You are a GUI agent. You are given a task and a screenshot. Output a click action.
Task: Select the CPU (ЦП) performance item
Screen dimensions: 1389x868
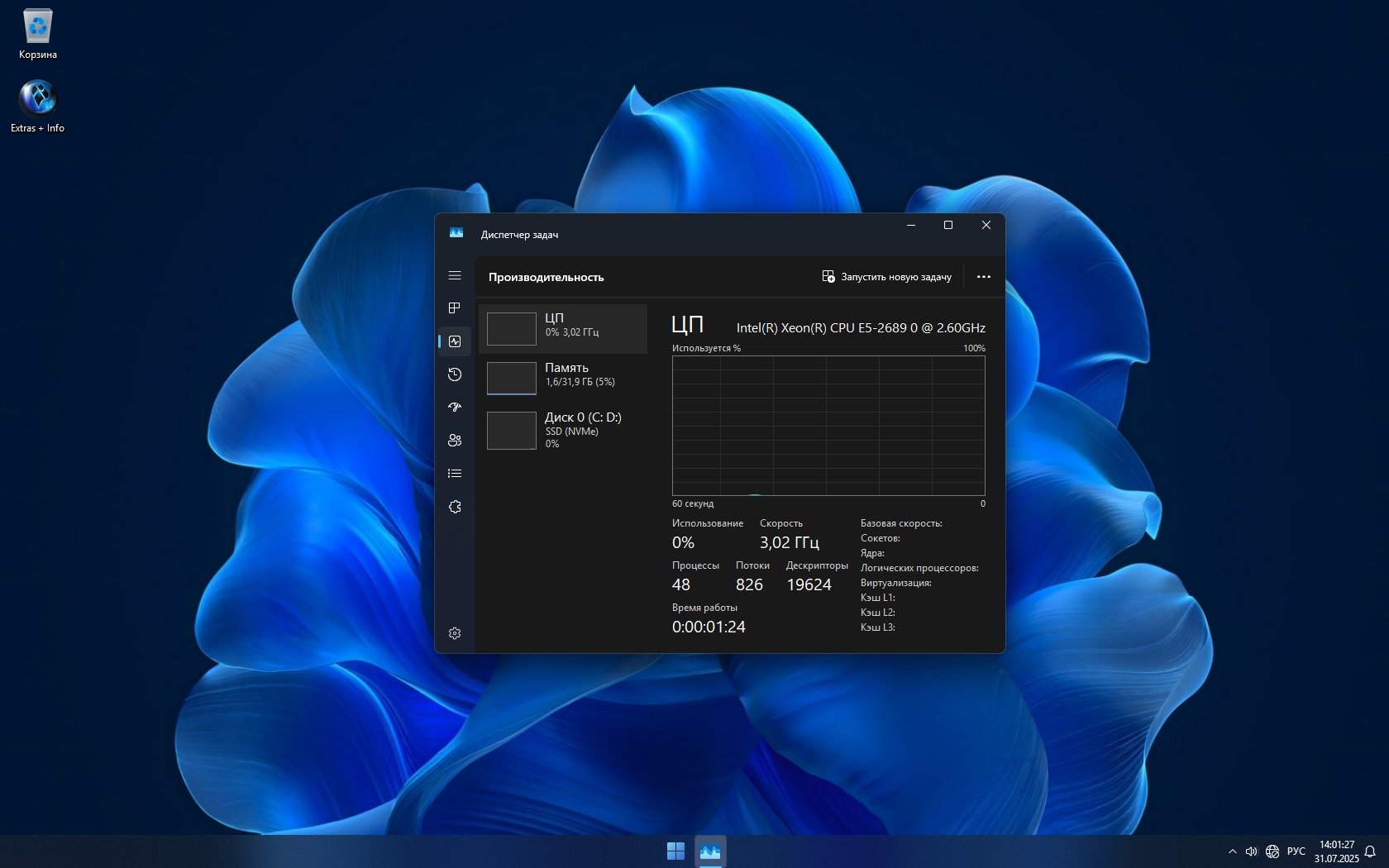coord(563,328)
